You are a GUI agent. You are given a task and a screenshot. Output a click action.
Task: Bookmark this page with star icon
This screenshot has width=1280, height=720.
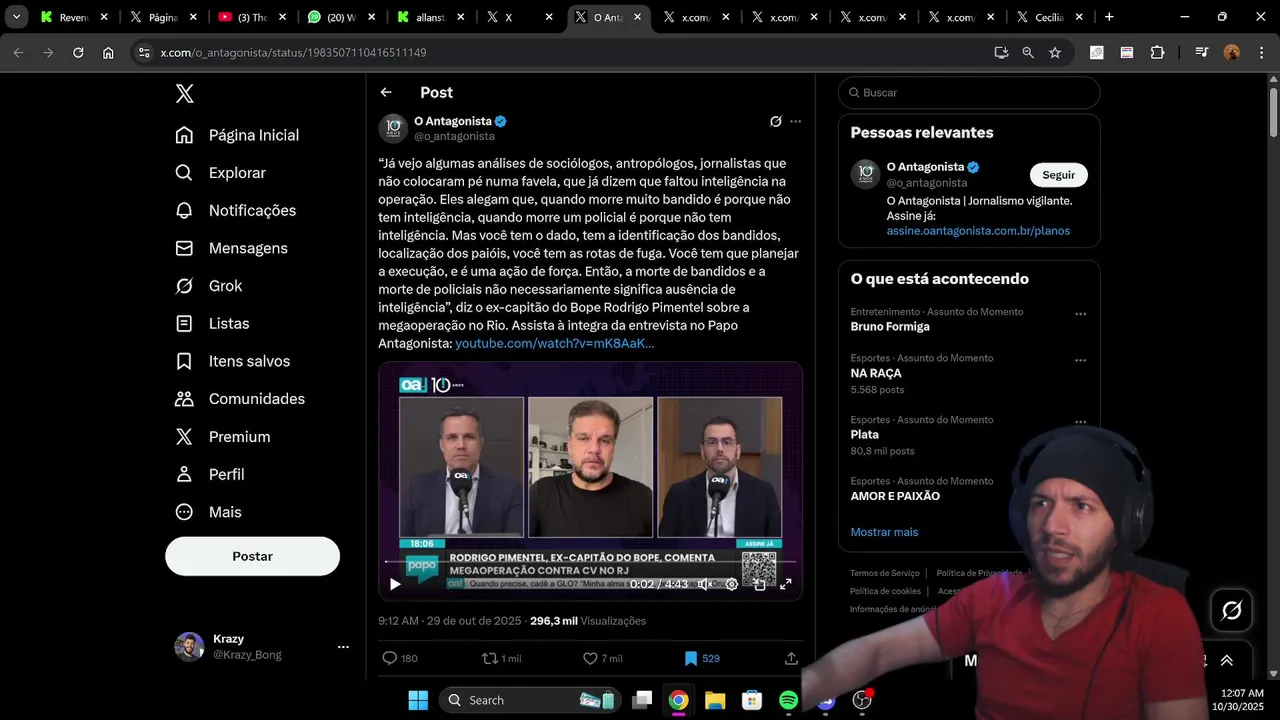click(1055, 52)
